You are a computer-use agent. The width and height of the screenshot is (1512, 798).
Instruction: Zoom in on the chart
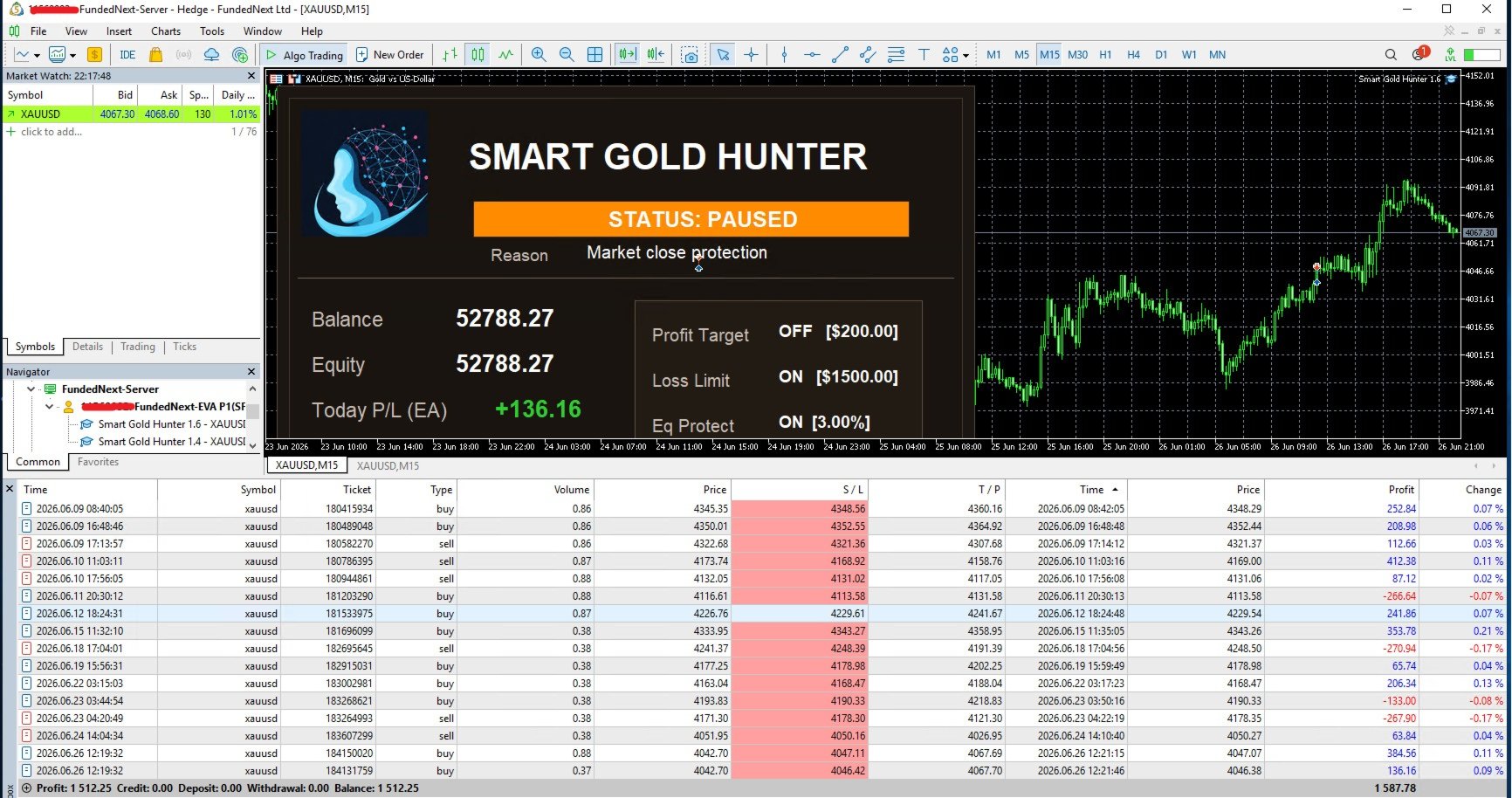539,54
